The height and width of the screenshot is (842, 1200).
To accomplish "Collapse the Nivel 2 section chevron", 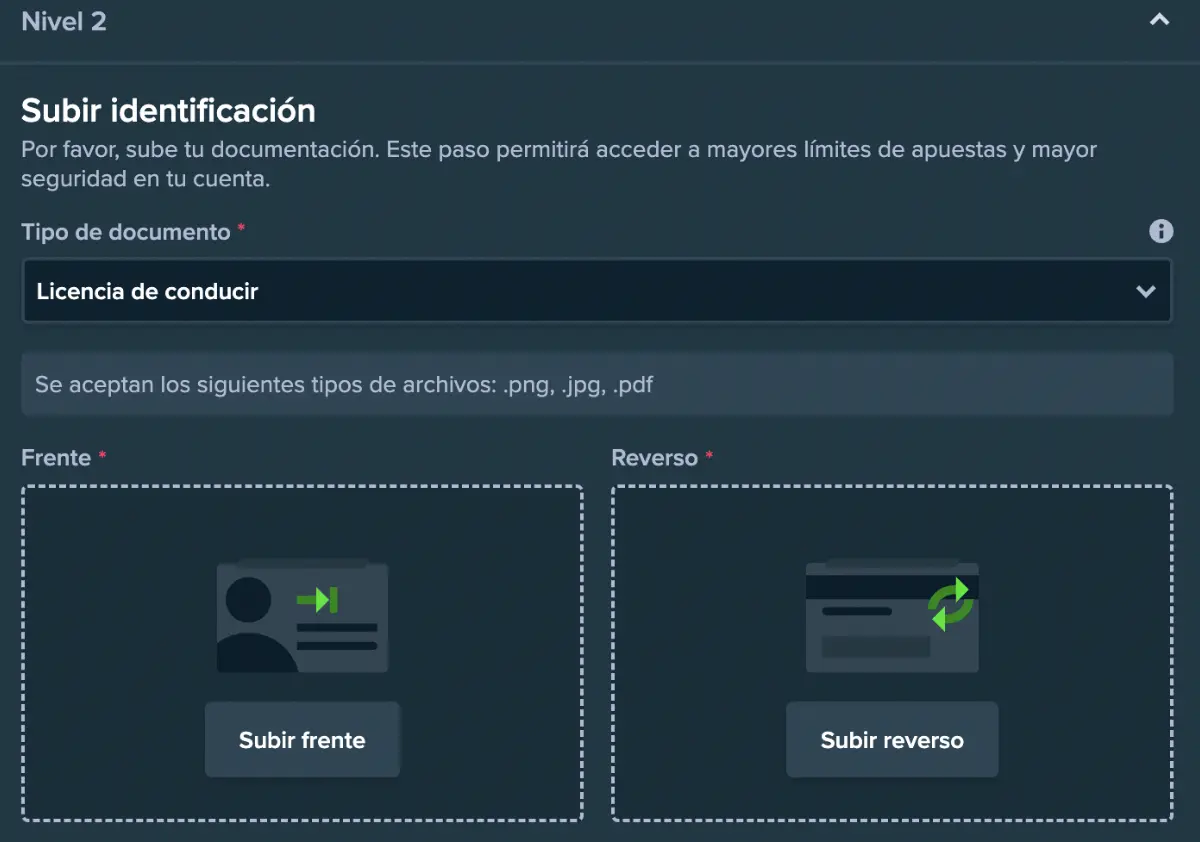I will click(x=1159, y=20).
